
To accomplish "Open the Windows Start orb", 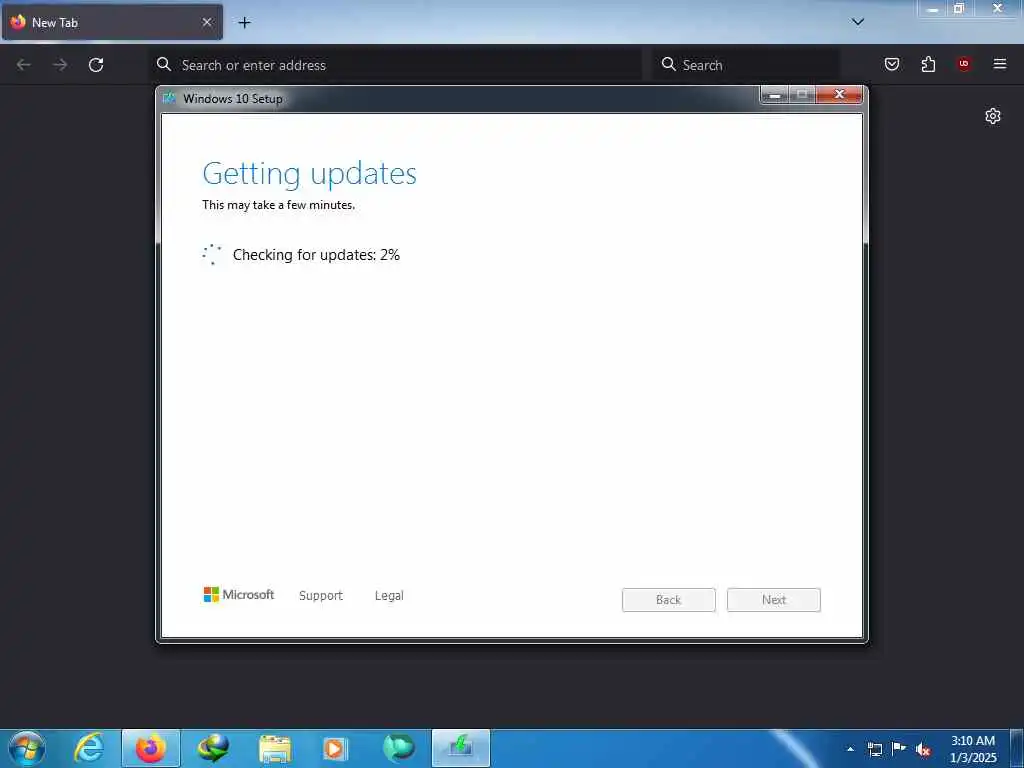I will tap(27, 748).
